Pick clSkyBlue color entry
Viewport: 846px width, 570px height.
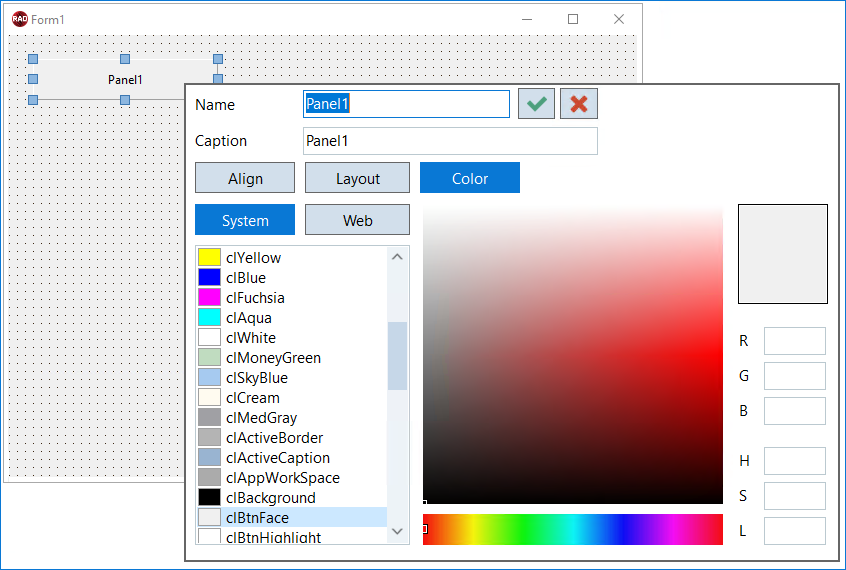[x=292, y=377]
